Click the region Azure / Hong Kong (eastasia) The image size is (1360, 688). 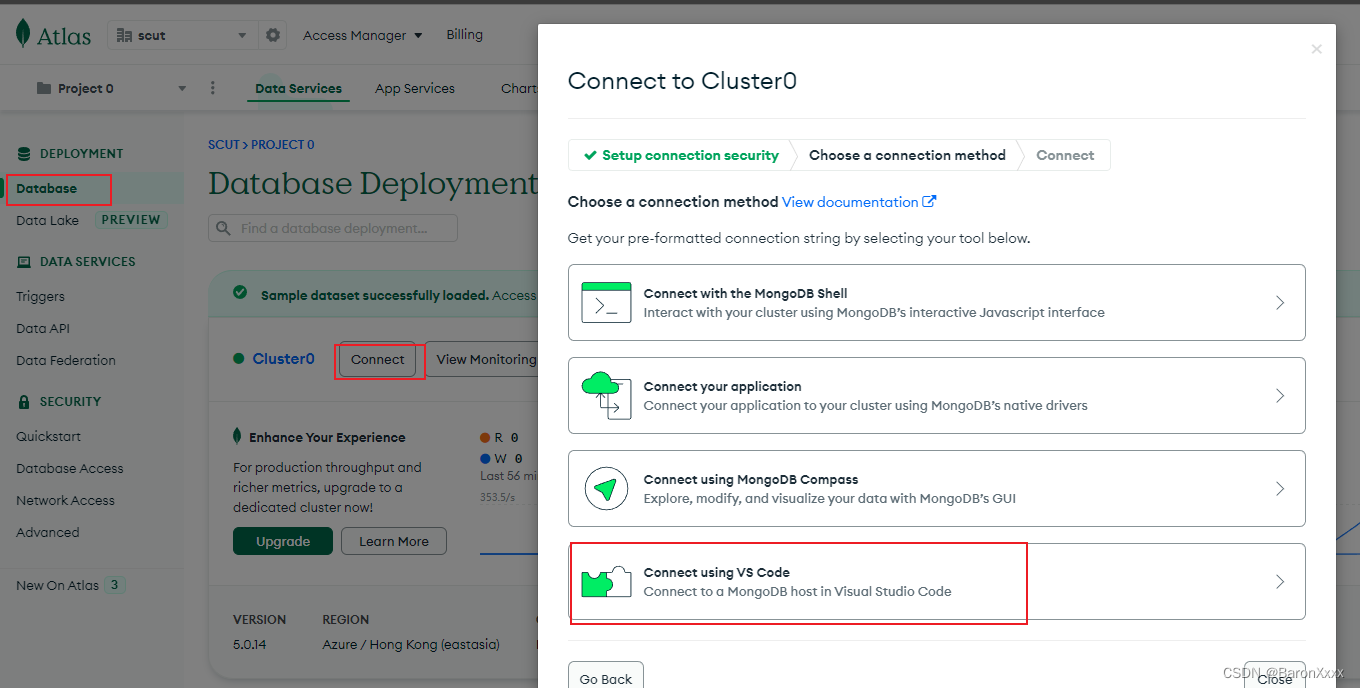tap(411, 644)
